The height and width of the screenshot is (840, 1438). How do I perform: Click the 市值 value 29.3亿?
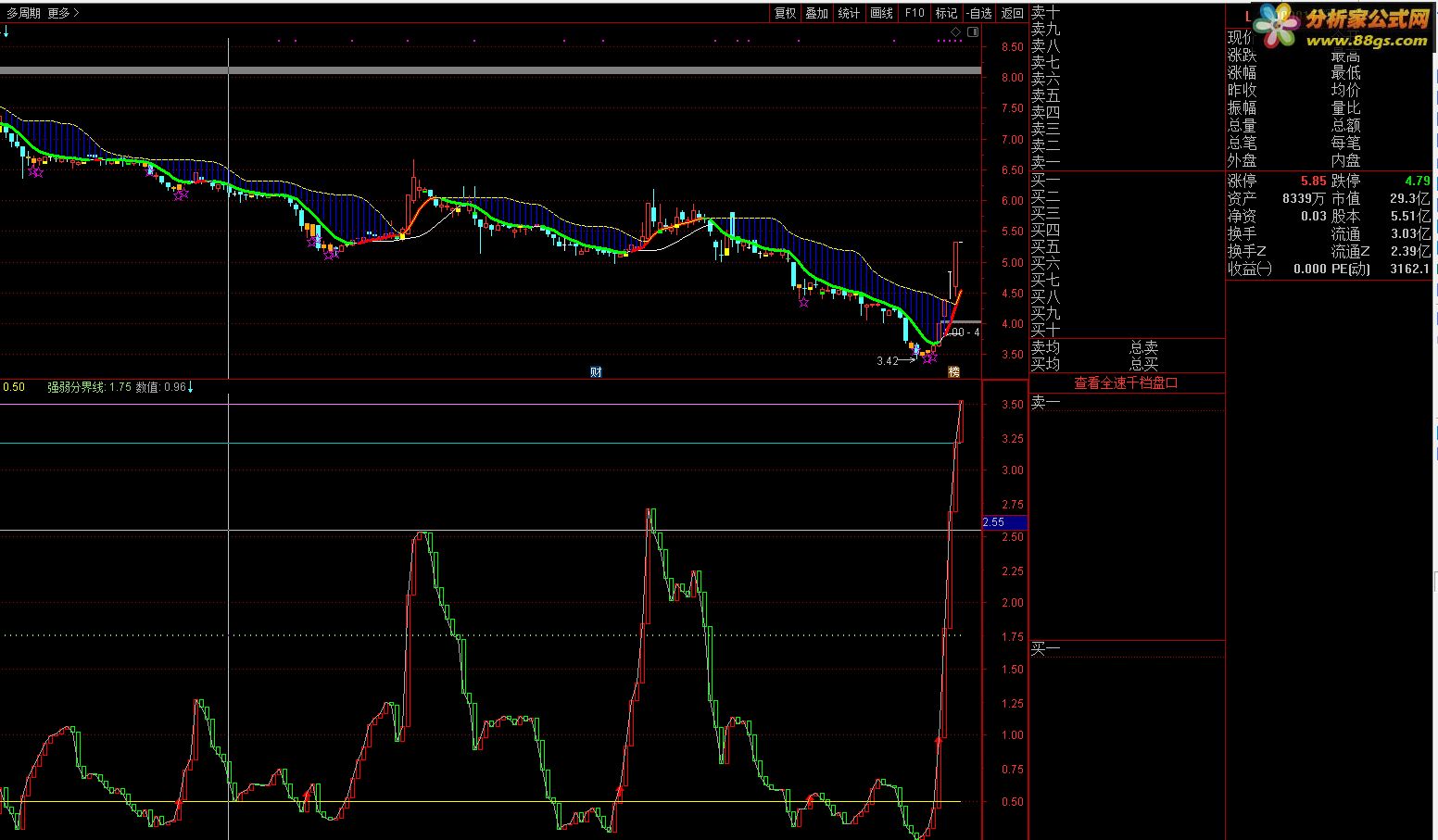click(1410, 199)
